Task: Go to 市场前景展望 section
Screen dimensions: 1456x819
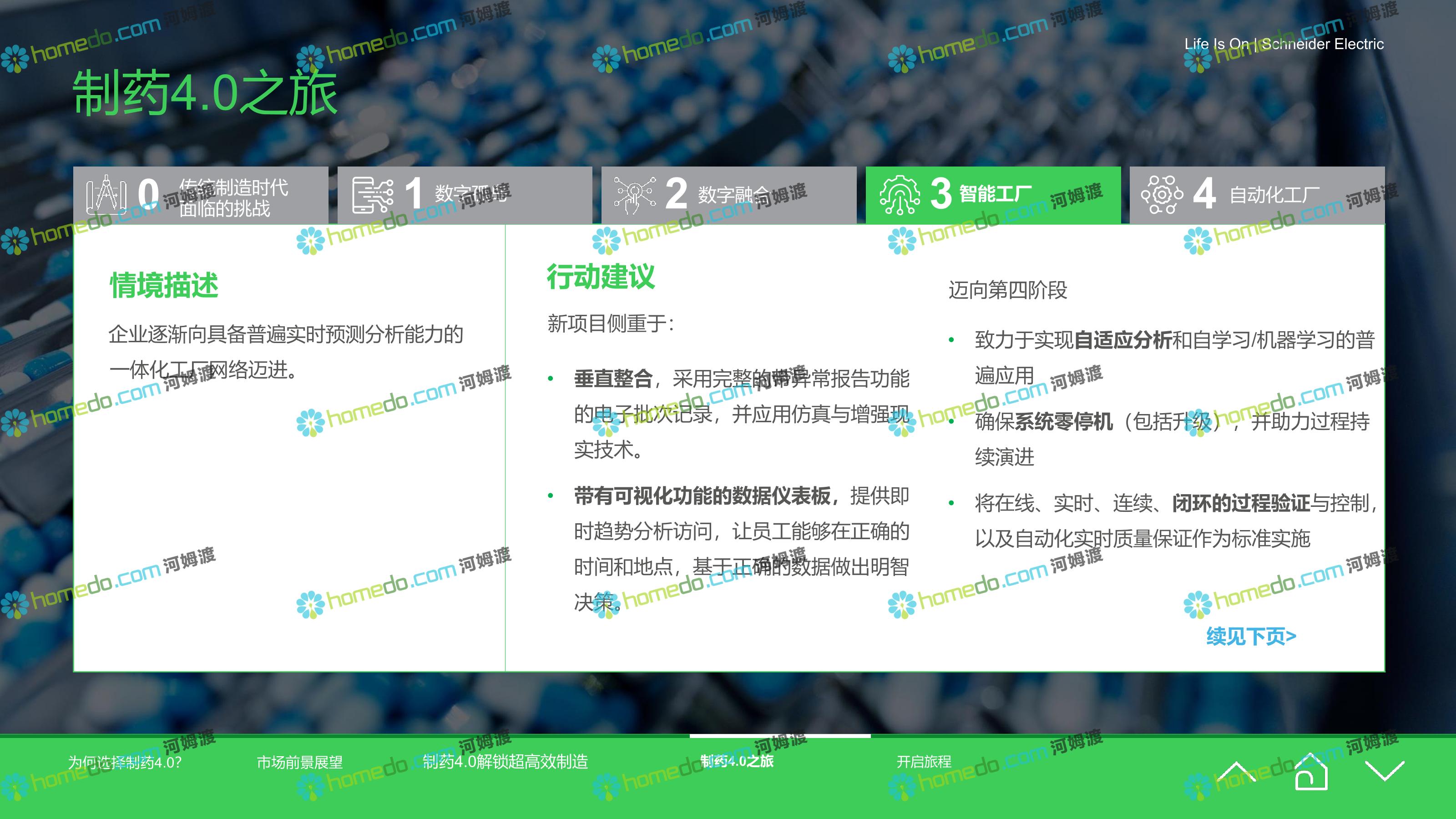Action: (299, 763)
